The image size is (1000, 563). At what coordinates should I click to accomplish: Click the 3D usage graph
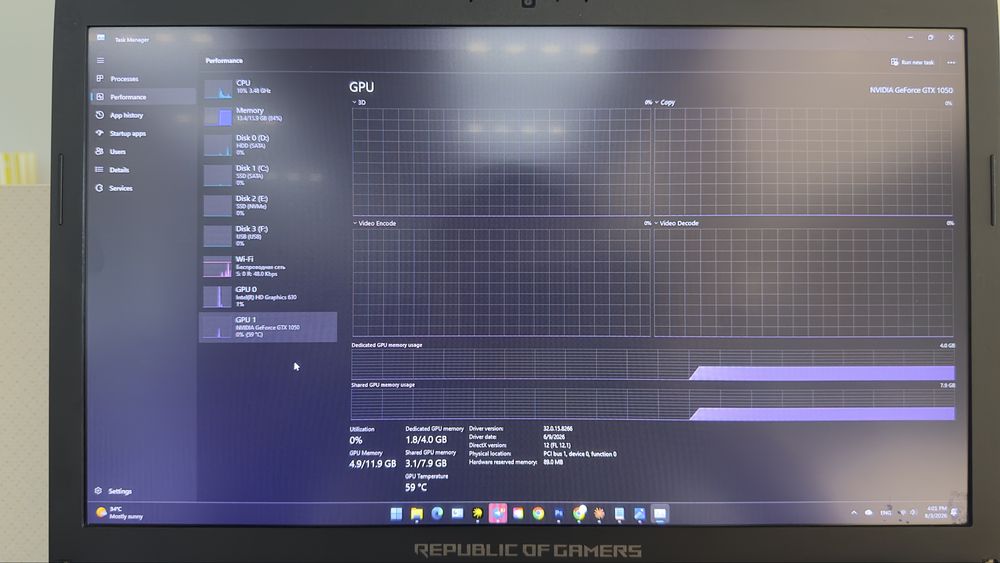coord(501,161)
